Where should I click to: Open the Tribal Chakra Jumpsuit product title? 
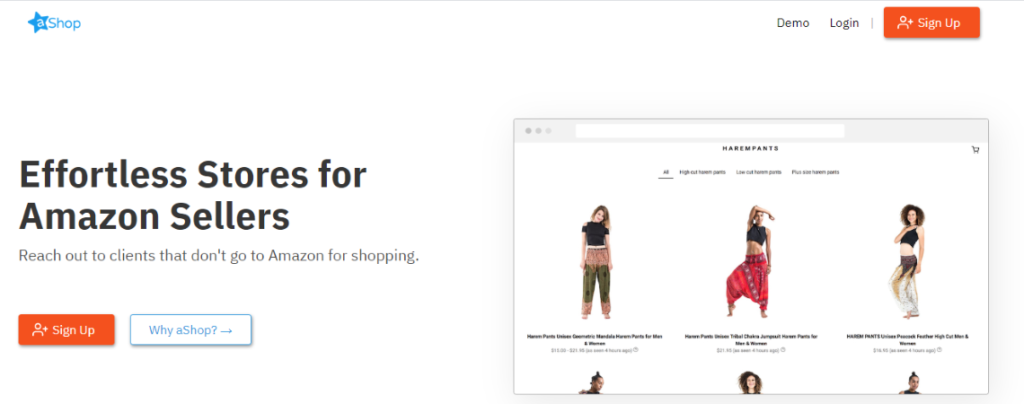[750, 339]
